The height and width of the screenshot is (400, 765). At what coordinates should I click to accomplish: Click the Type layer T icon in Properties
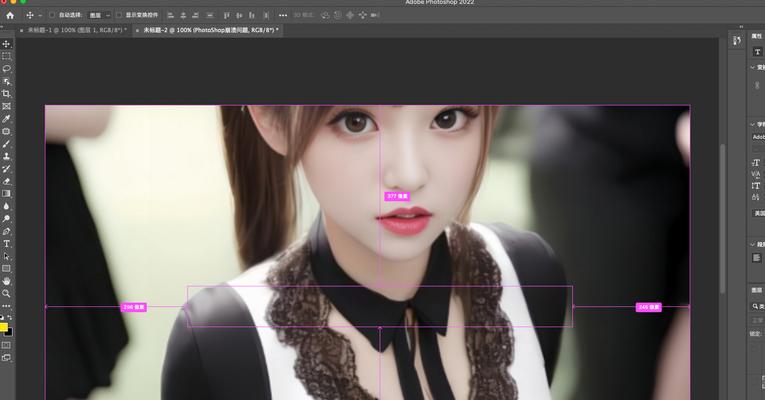(x=758, y=52)
